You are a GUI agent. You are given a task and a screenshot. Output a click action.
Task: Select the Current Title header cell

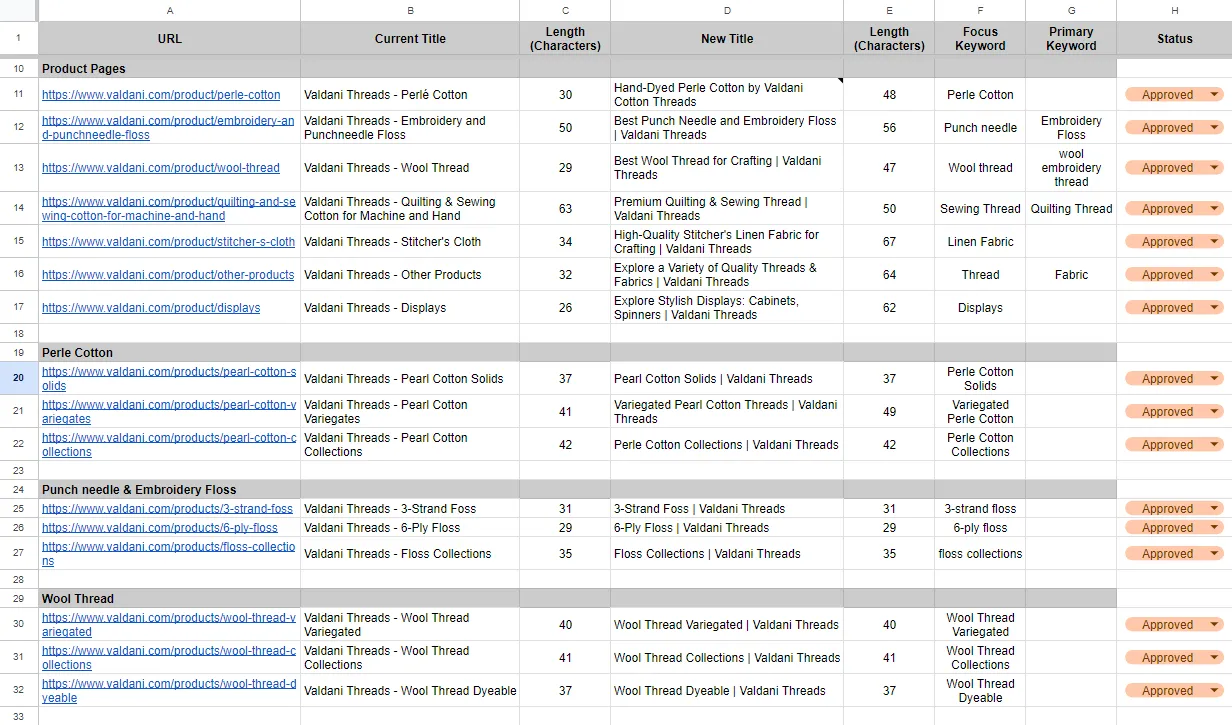tap(410, 39)
